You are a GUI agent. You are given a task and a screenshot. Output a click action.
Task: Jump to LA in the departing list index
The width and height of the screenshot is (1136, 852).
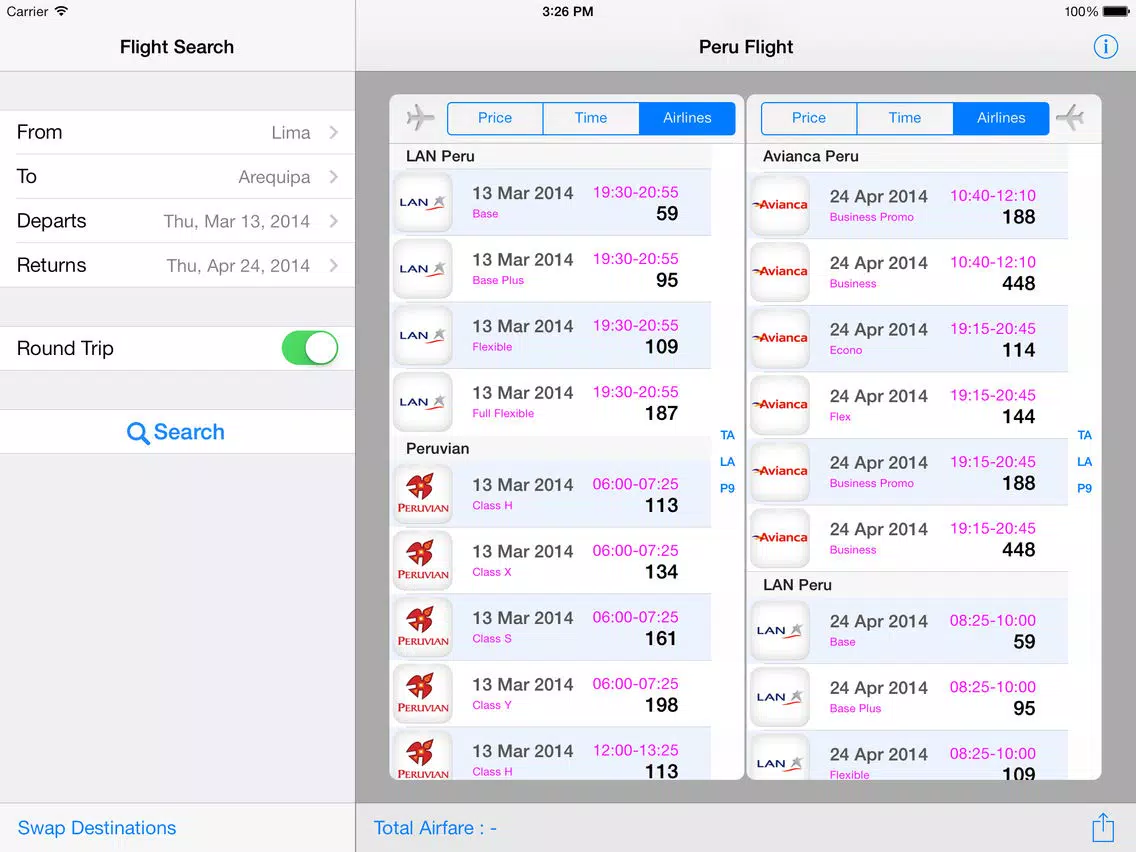point(727,462)
